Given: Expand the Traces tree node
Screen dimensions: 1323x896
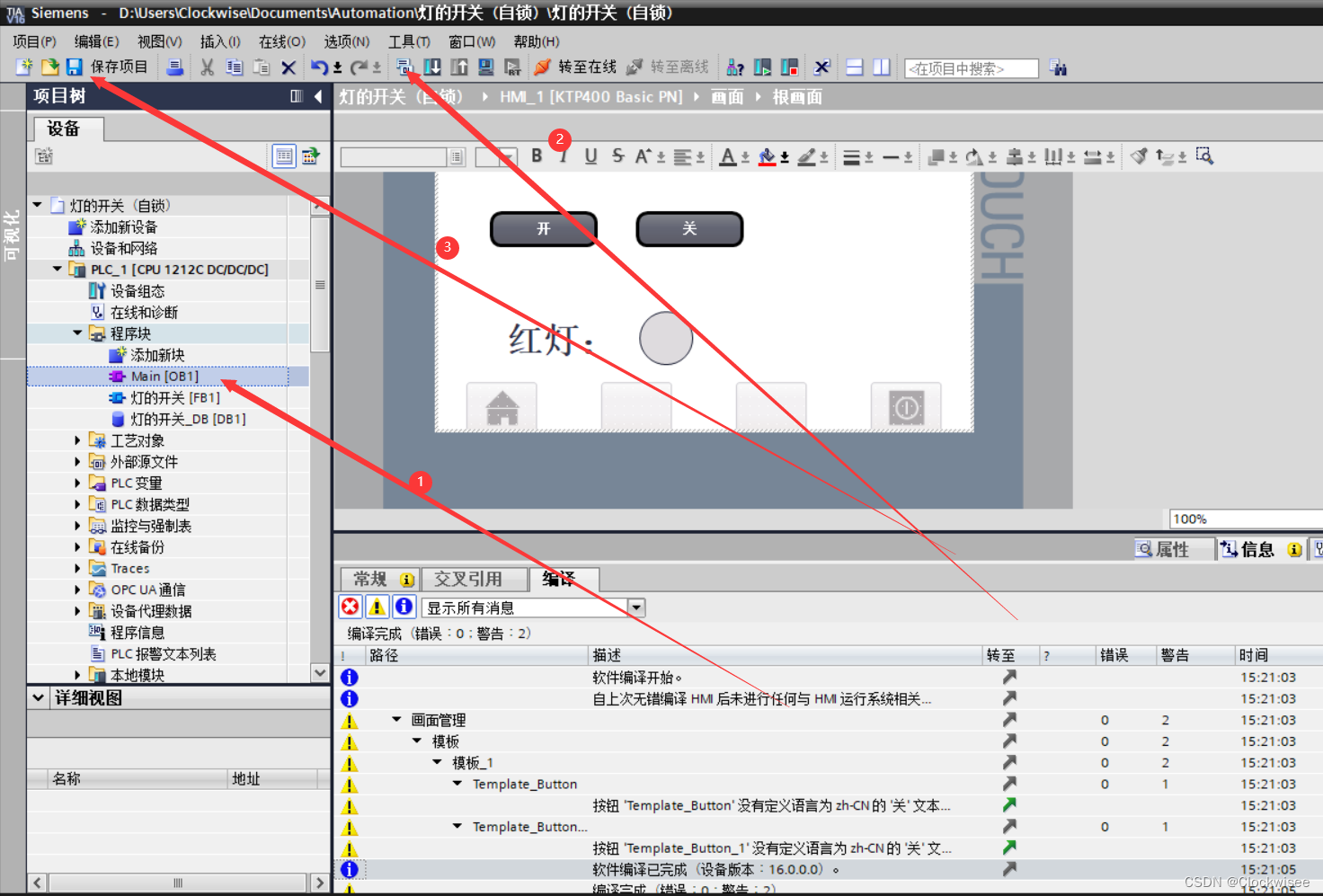Looking at the screenshot, I should pyautogui.click(x=77, y=568).
